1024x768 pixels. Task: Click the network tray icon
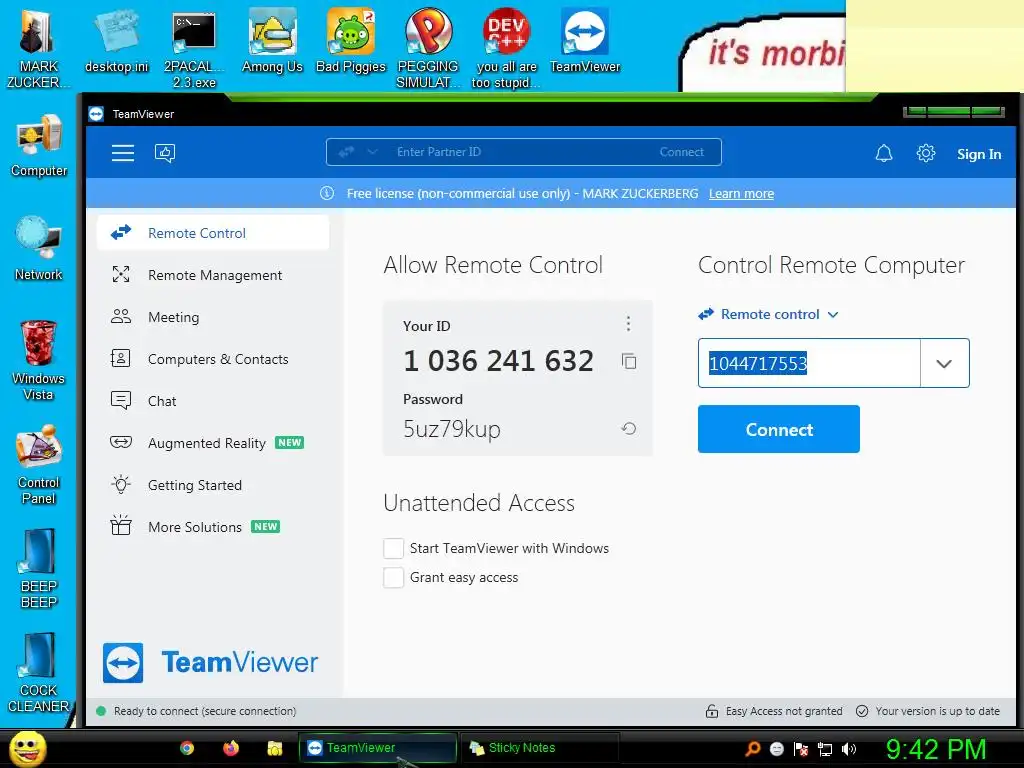[x=825, y=749]
